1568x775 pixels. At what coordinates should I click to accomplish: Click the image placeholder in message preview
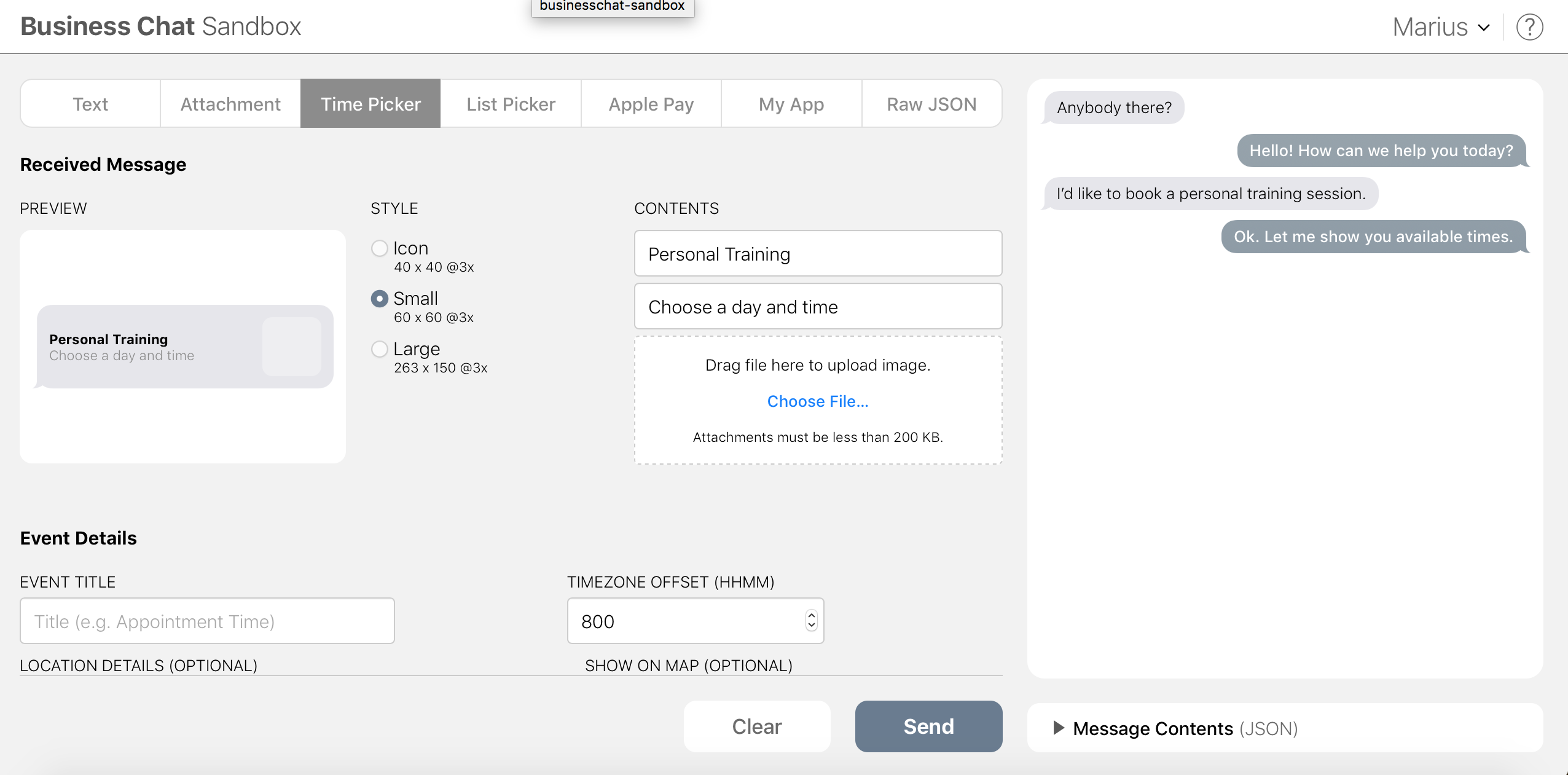click(291, 347)
